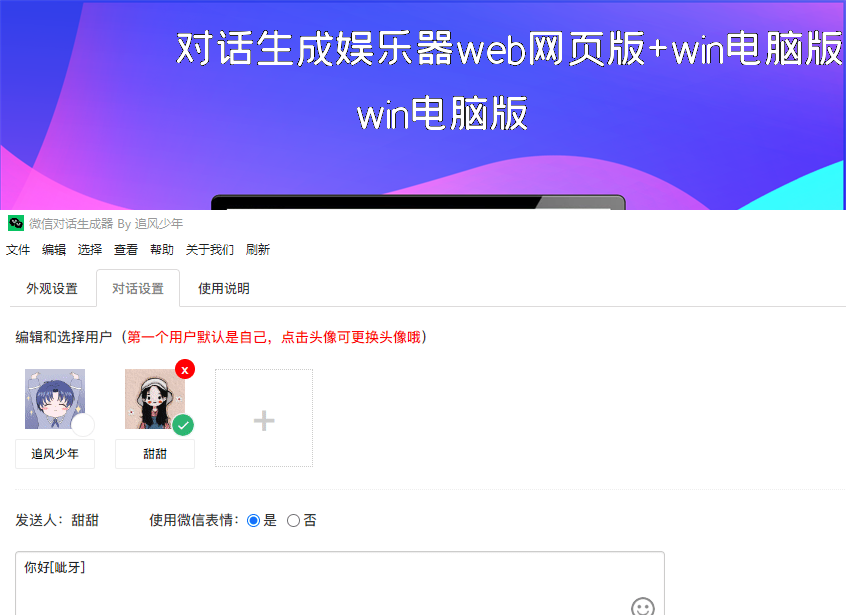The width and height of the screenshot is (846, 615).
Task: Add a new user with plus box
Action: click(x=264, y=418)
